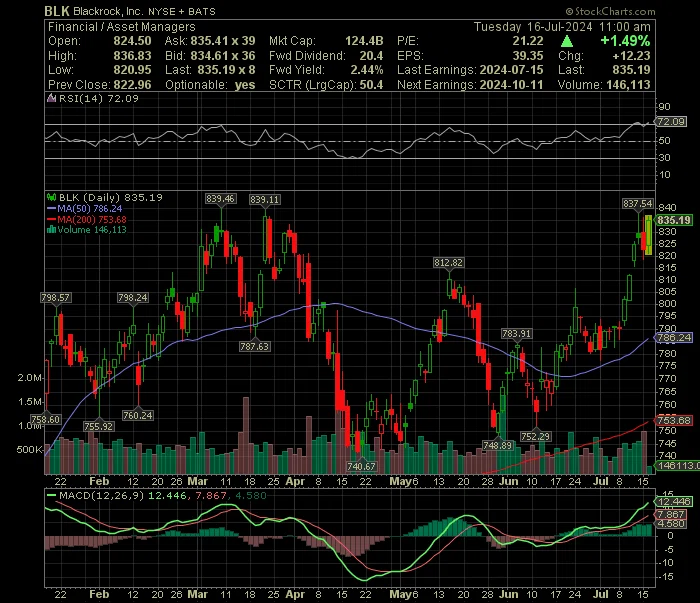Click the Low 820.95 value

pos(132,70)
